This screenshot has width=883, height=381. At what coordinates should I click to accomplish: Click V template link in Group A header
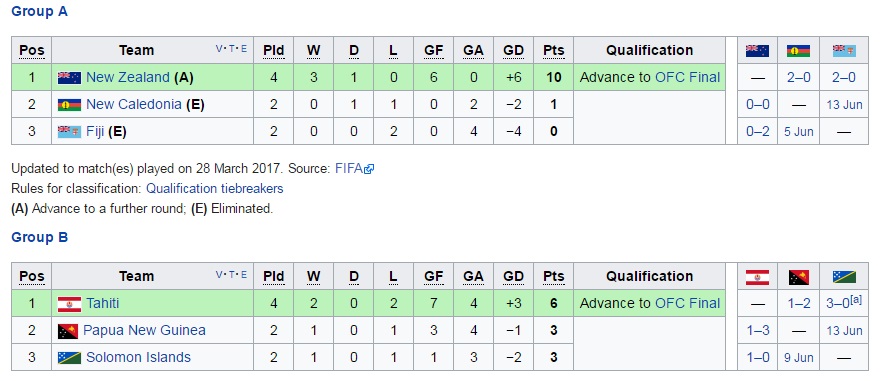click(218, 48)
